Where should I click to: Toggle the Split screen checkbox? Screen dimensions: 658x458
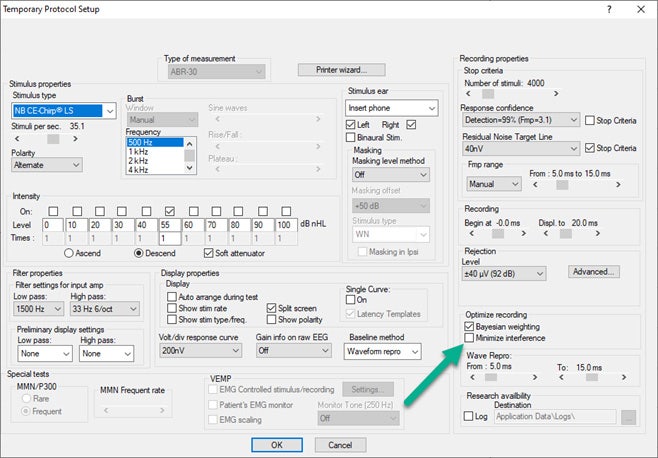[272, 308]
